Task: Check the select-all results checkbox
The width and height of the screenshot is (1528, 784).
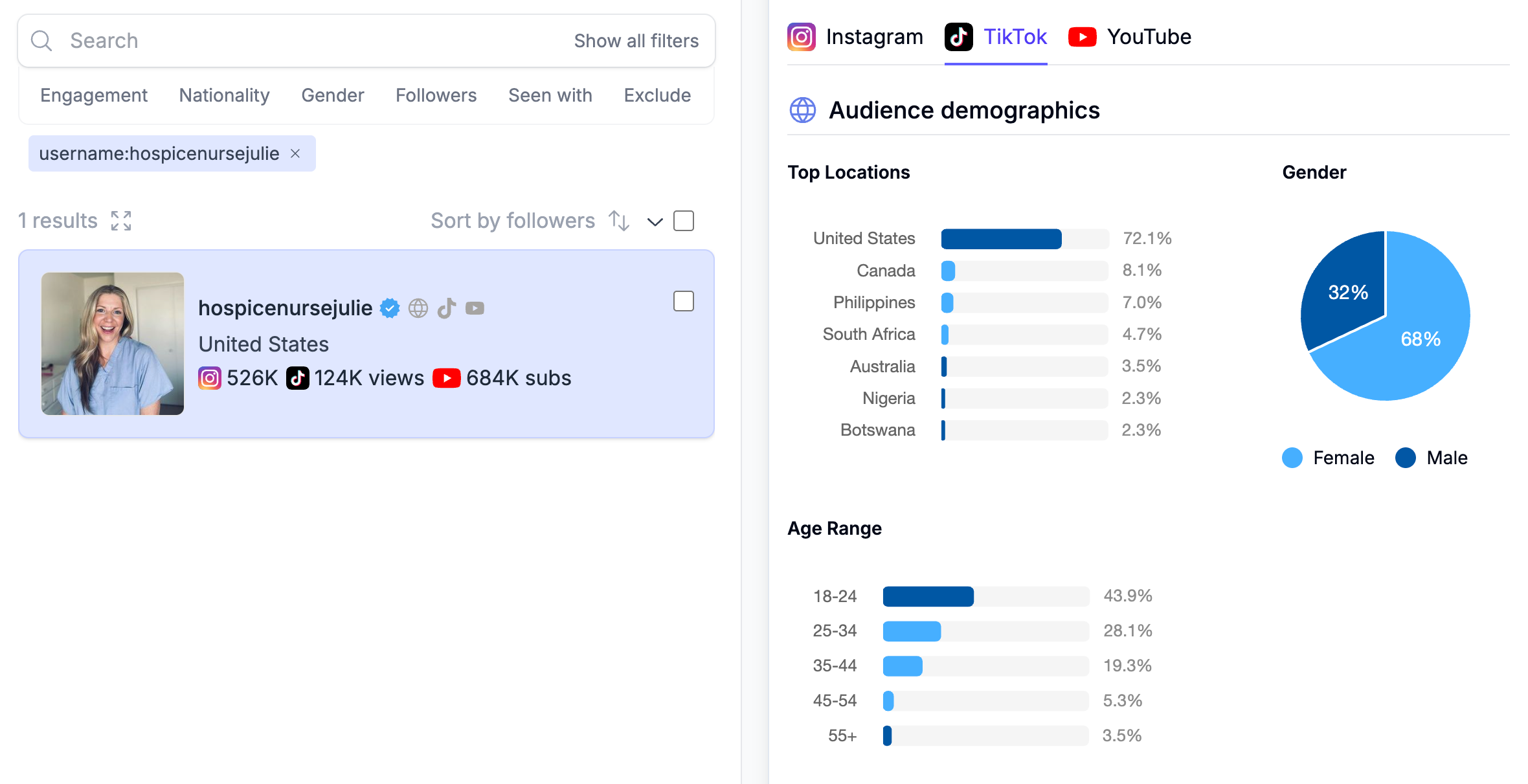Action: click(x=684, y=221)
